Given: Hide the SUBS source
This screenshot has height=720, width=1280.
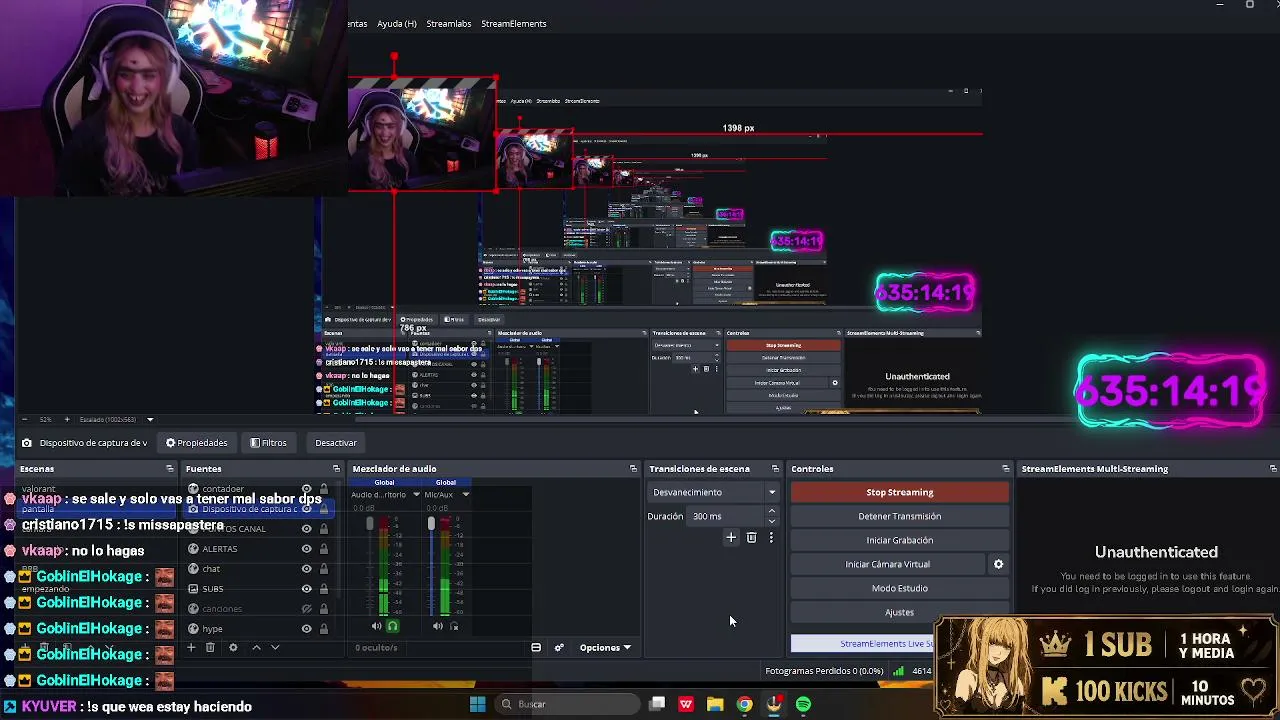Looking at the screenshot, I should click(307, 589).
